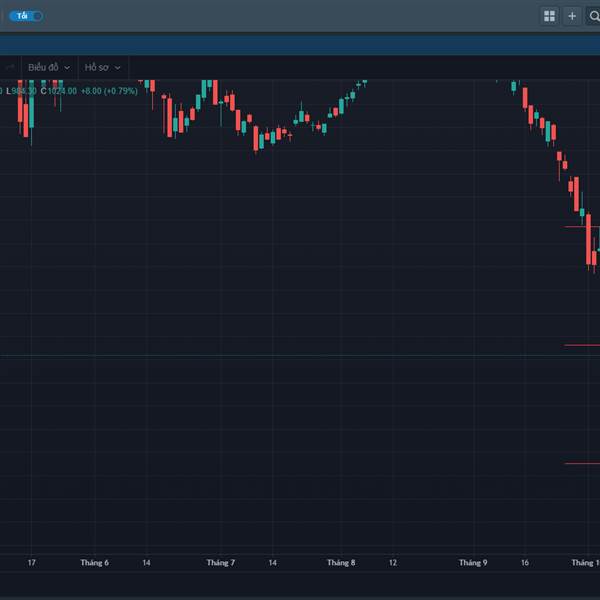Select the lowest red horizontal price line
Viewport: 600px width, 600px height.
pyautogui.click(x=582, y=463)
